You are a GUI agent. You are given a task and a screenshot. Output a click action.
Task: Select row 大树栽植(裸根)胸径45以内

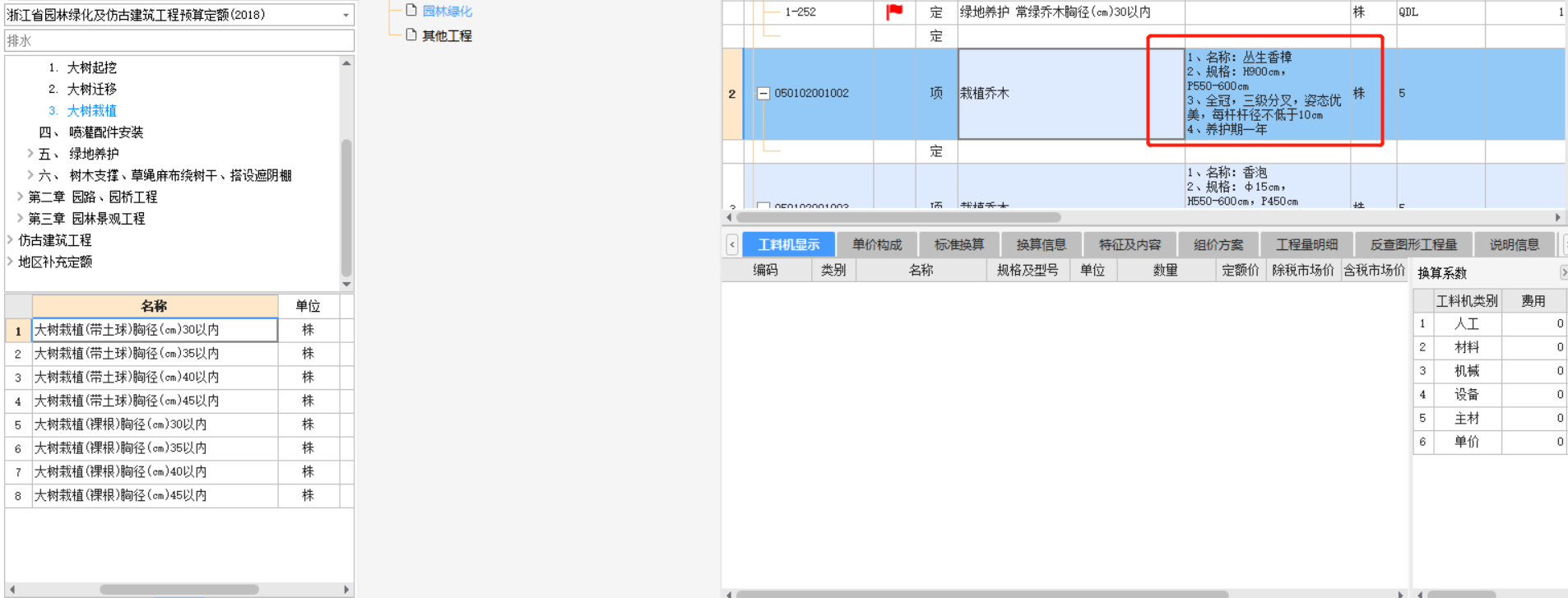point(155,495)
